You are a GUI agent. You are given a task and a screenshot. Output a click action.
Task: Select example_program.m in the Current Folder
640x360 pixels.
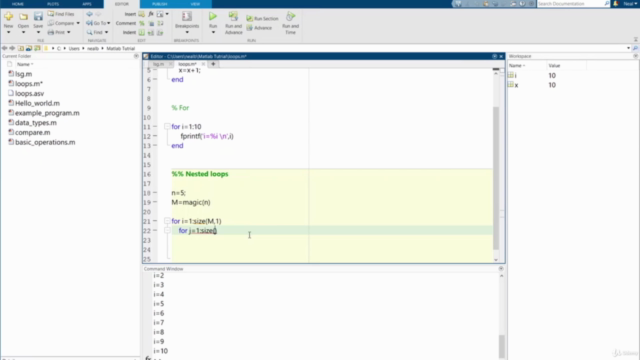coord(47,113)
